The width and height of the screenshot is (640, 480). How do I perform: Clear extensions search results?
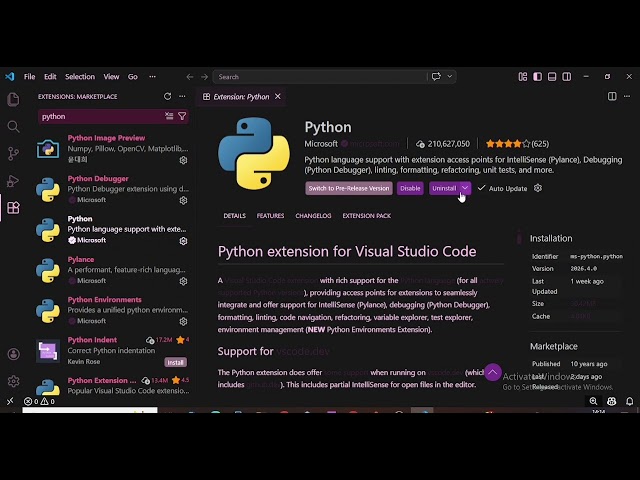169,116
